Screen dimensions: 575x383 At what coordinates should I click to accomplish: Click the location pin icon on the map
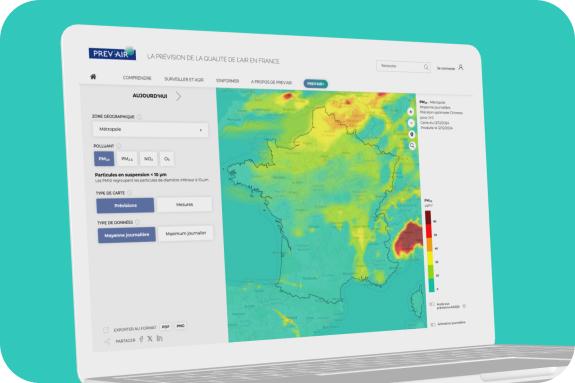coord(411,134)
